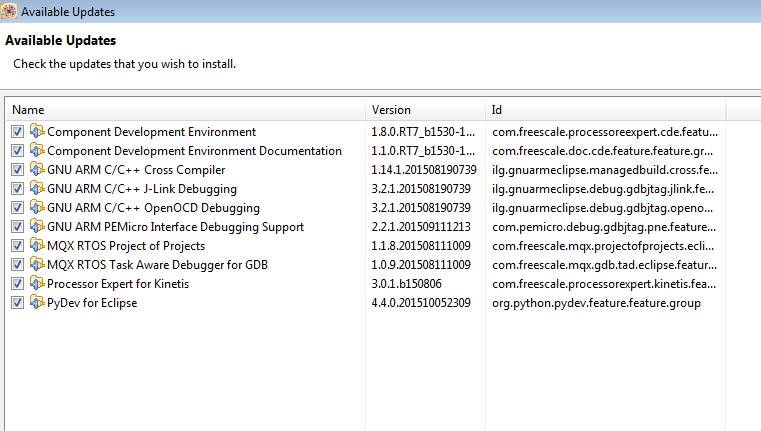Click the PyDev for Eclipse feature icon
The width and height of the screenshot is (761, 431).
point(37,303)
